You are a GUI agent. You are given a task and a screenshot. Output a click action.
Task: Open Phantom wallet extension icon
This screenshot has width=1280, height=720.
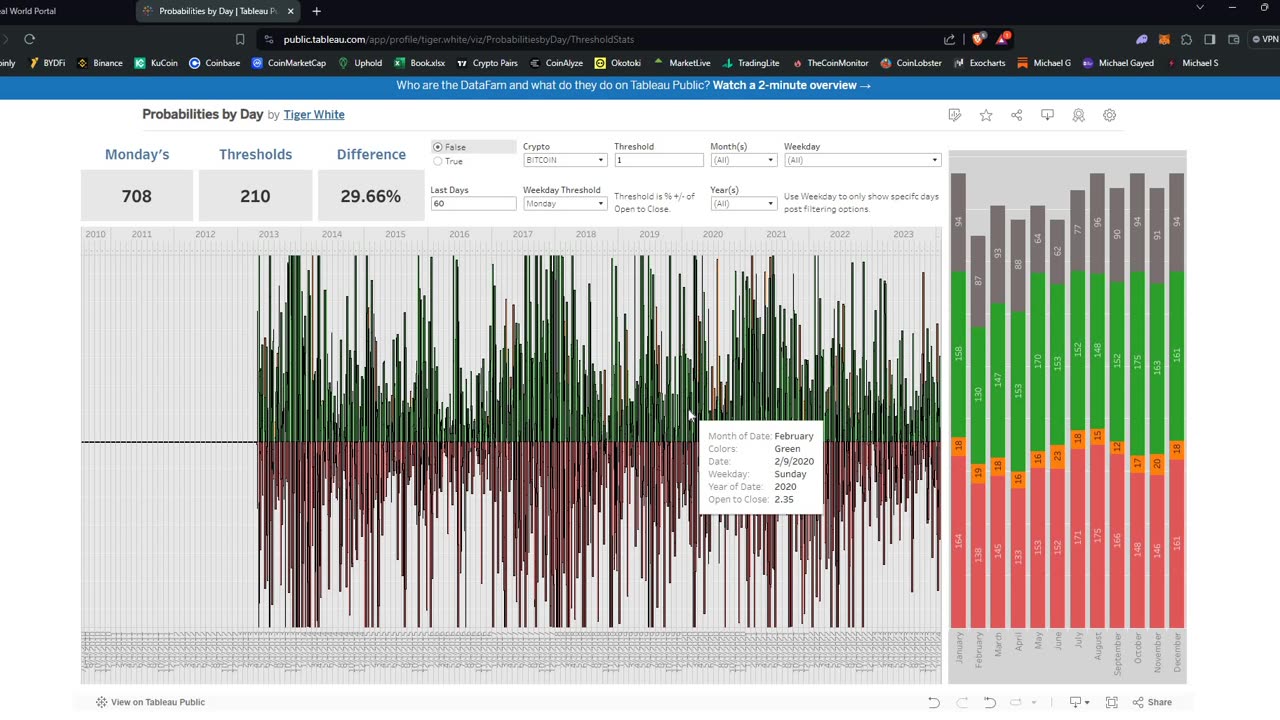click(1141, 39)
